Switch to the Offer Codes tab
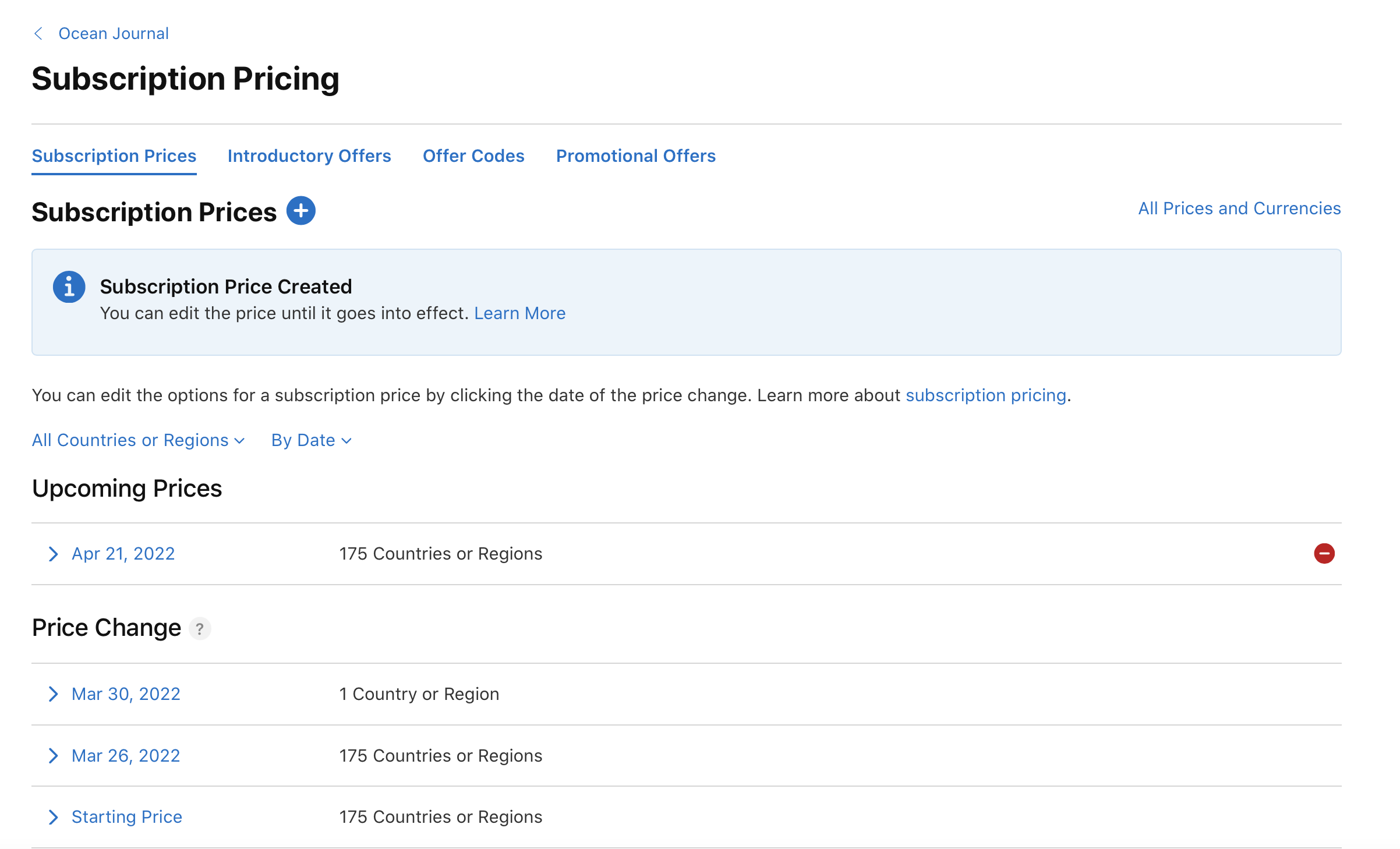The height and width of the screenshot is (849, 1400). (473, 156)
